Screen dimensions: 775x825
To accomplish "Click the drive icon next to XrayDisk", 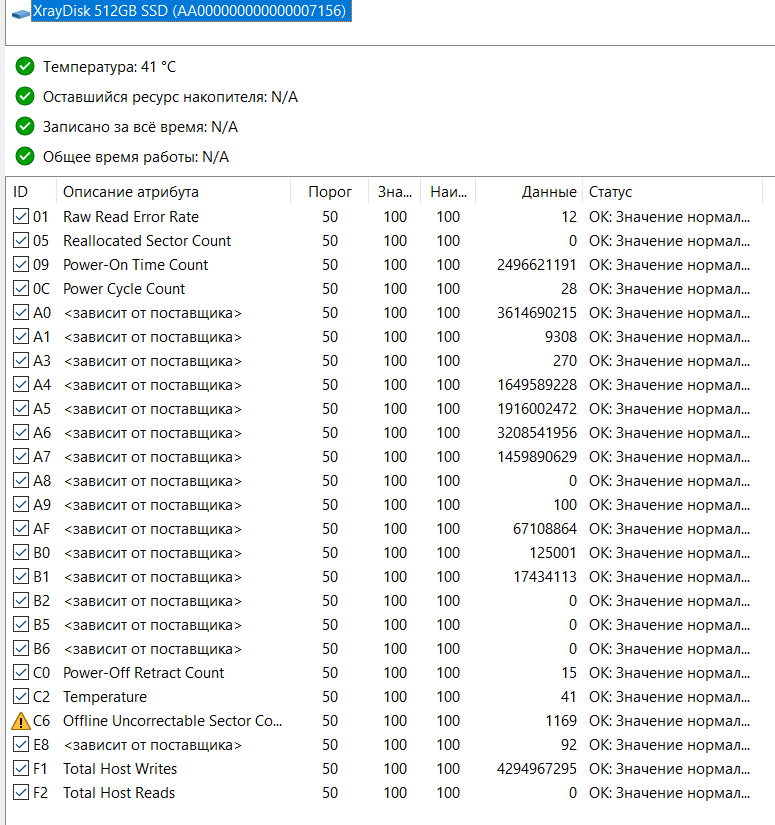I will click(21, 14).
